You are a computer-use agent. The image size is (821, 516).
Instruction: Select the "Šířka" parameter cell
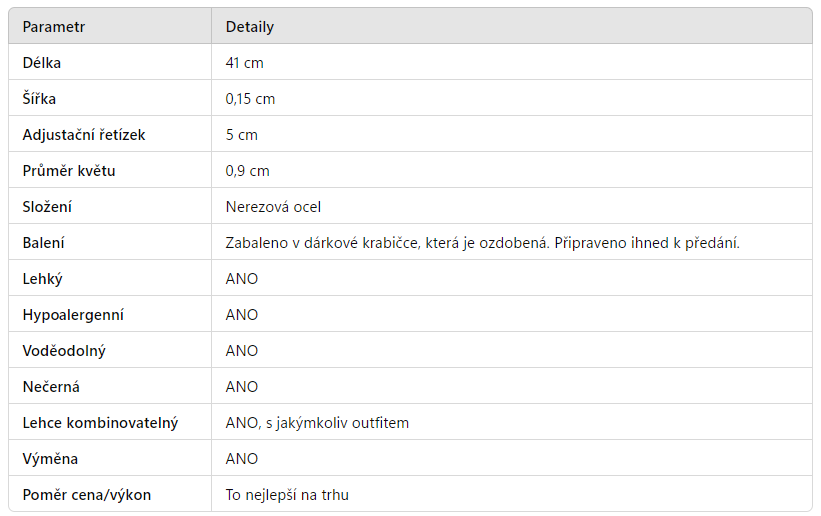[x=41, y=99]
